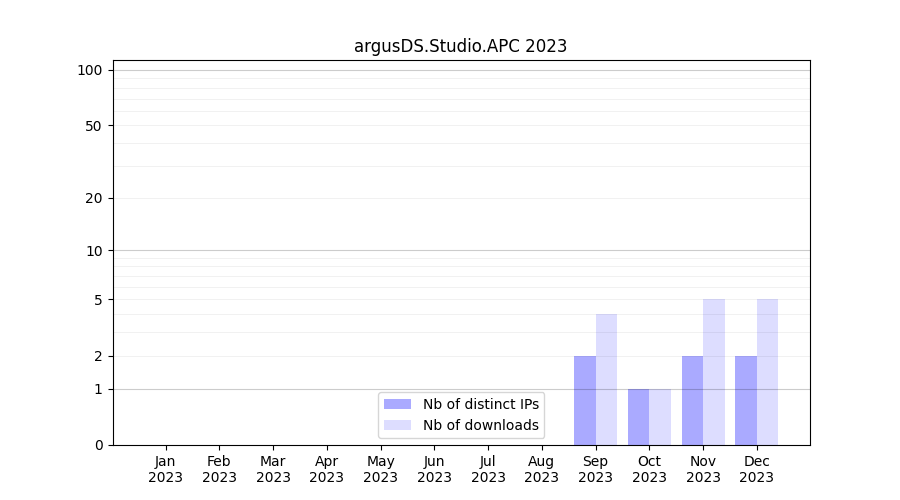Image resolution: width=900 pixels, height=500 pixels.
Task: Select the 'Nb of distinct IPs' legend label
Action: (480, 404)
